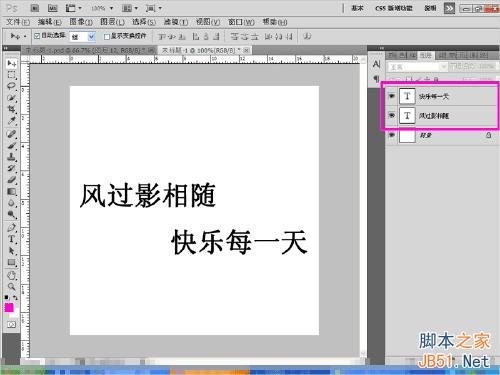
Task: Hide the 风过影相随 text layer
Action: click(391, 115)
